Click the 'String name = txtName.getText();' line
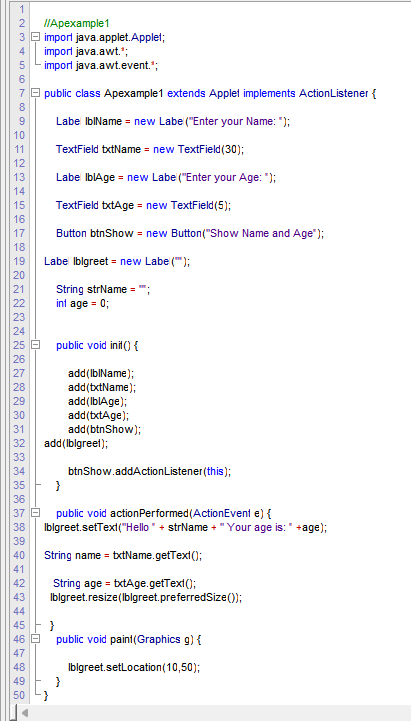The width and height of the screenshot is (411, 721). pyautogui.click(x=123, y=555)
